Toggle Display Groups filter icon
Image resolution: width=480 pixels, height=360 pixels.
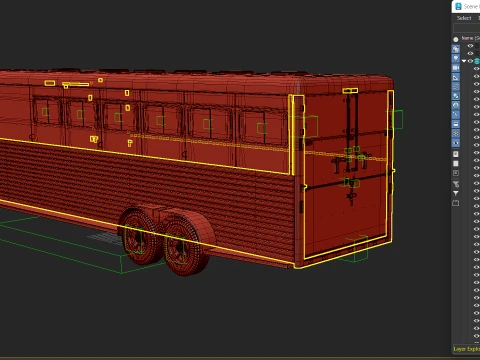pyautogui.click(x=456, y=96)
